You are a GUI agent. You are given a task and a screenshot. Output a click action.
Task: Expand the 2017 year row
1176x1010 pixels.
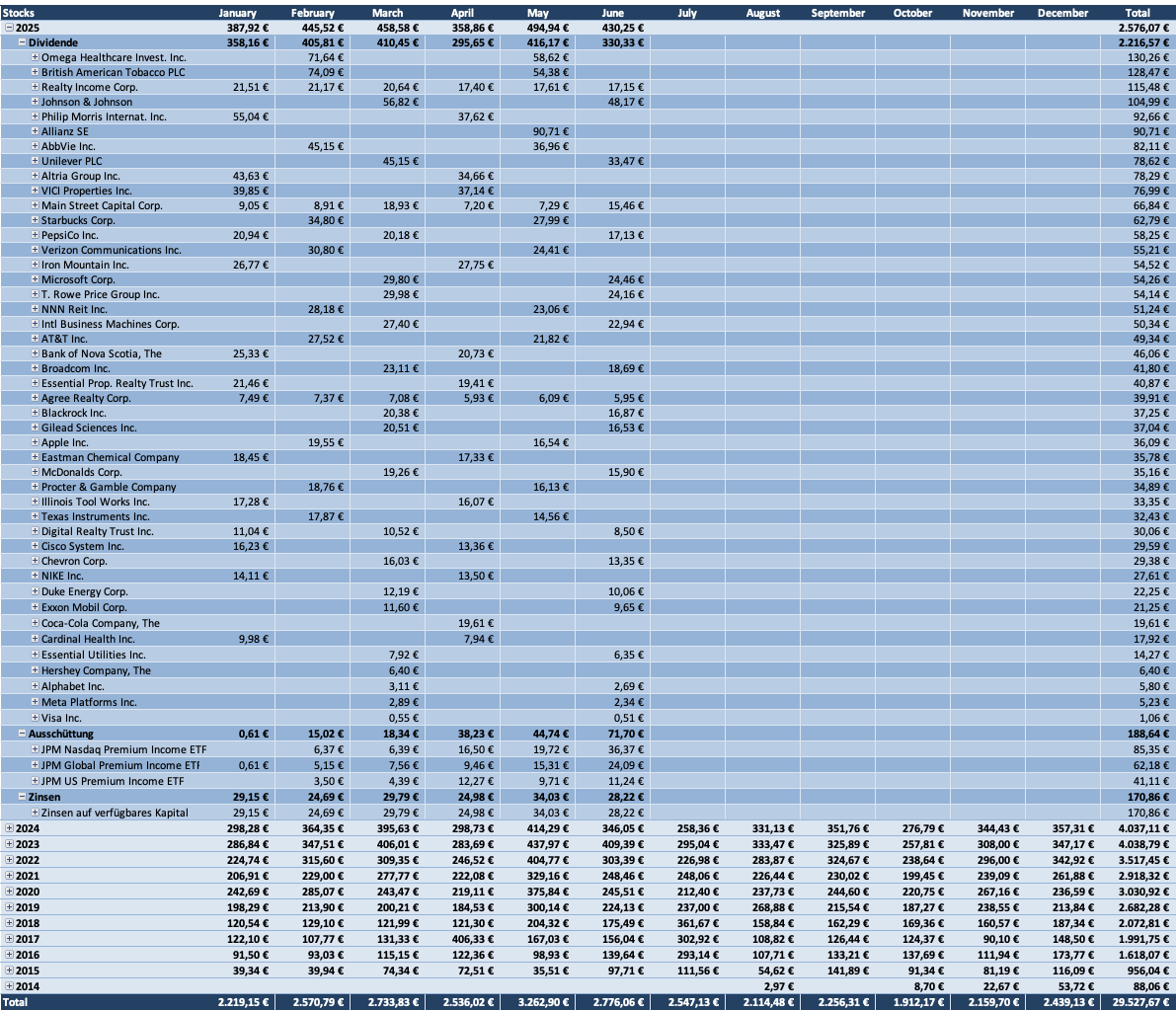coord(9,938)
